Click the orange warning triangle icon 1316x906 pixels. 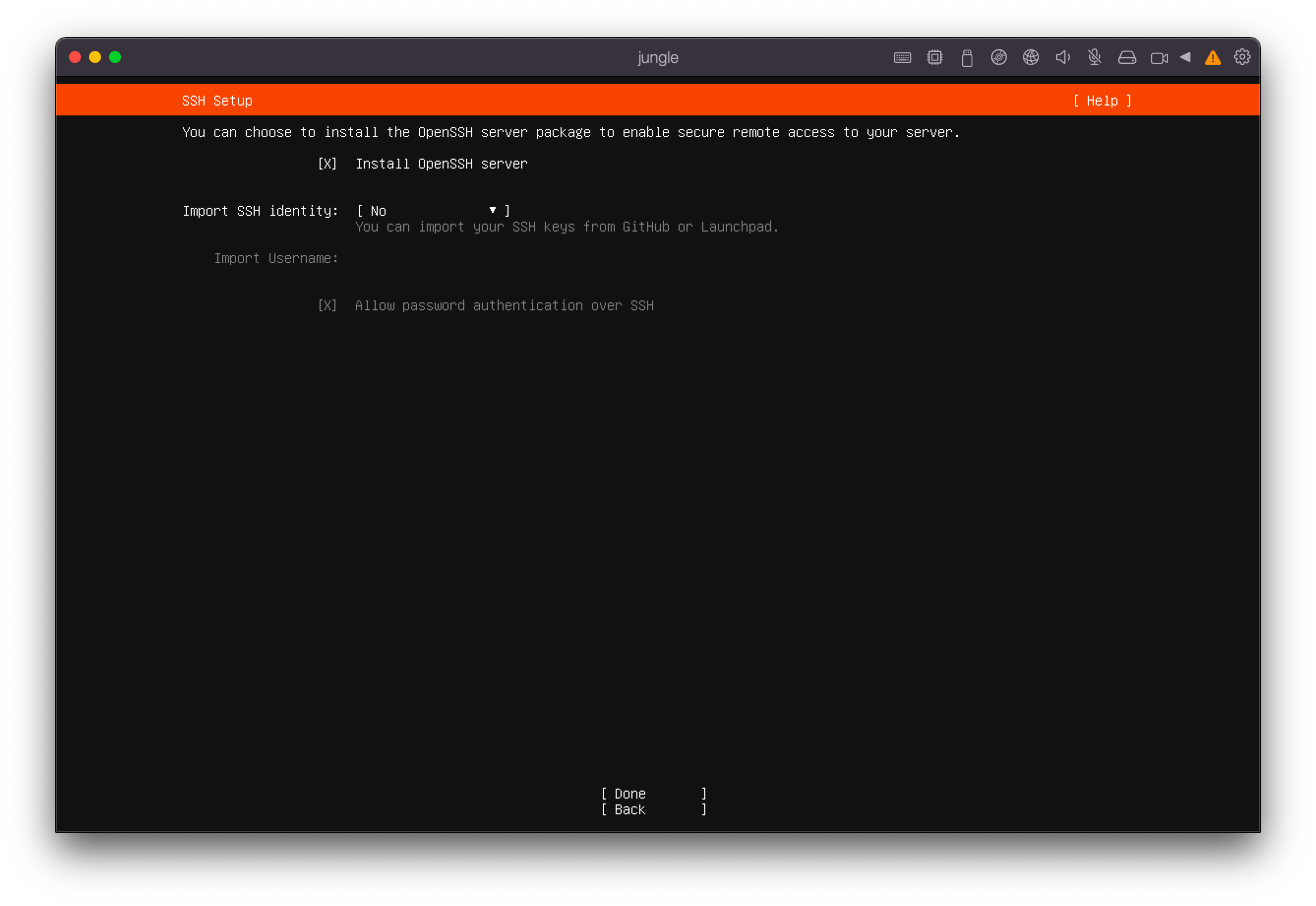1212,58
